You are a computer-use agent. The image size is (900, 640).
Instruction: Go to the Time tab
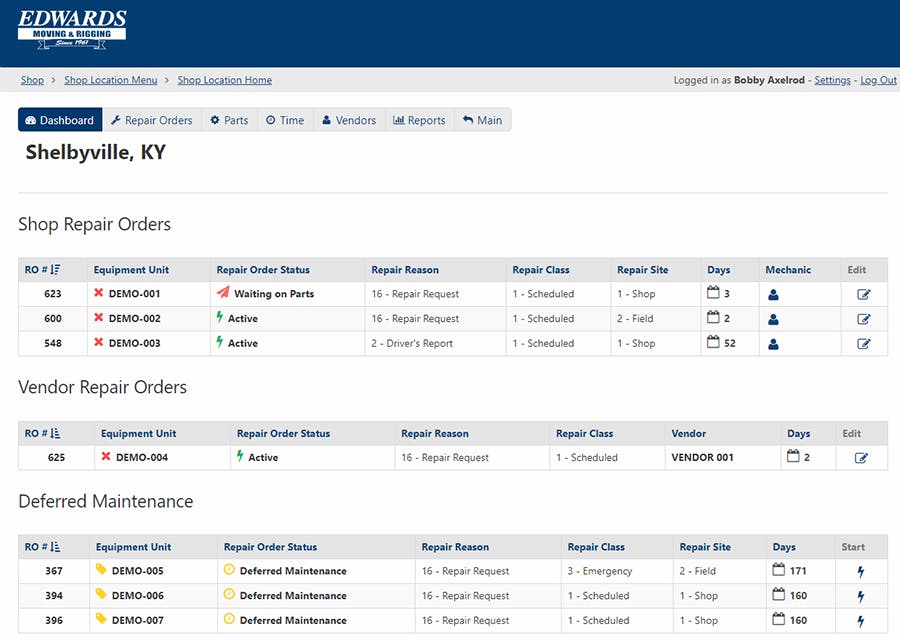pyautogui.click(x=285, y=120)
